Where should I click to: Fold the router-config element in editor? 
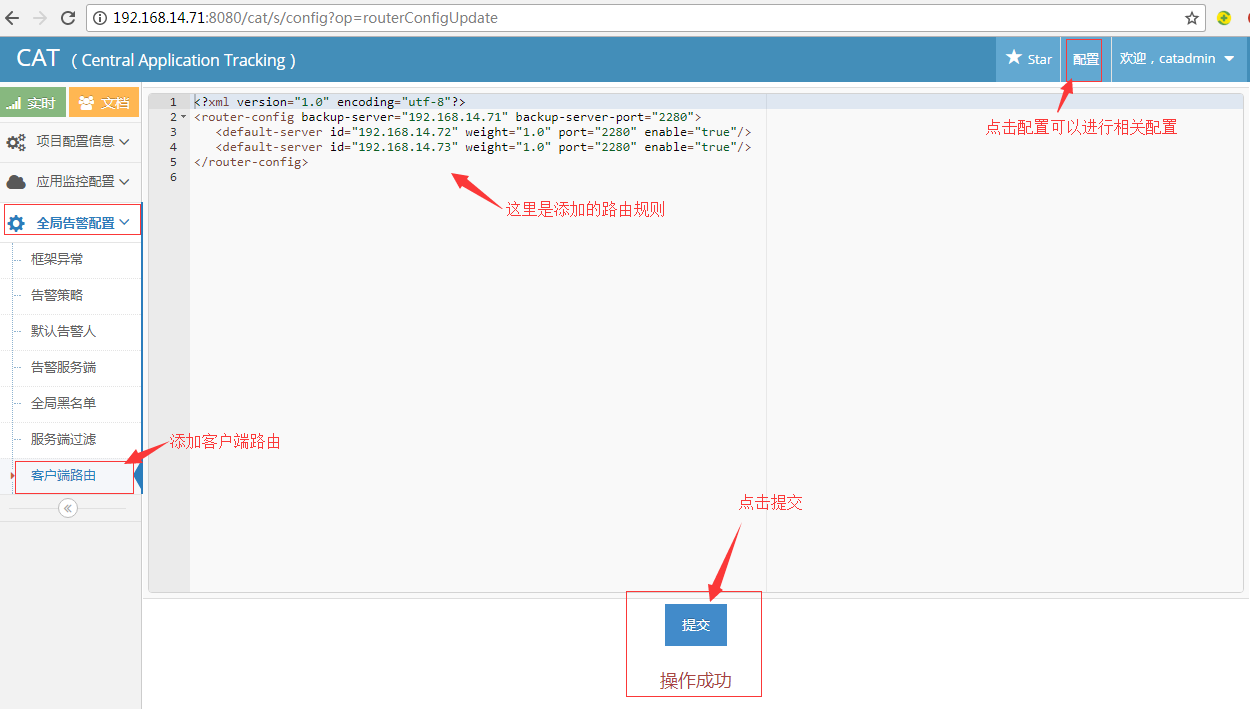tap(183, 117)
